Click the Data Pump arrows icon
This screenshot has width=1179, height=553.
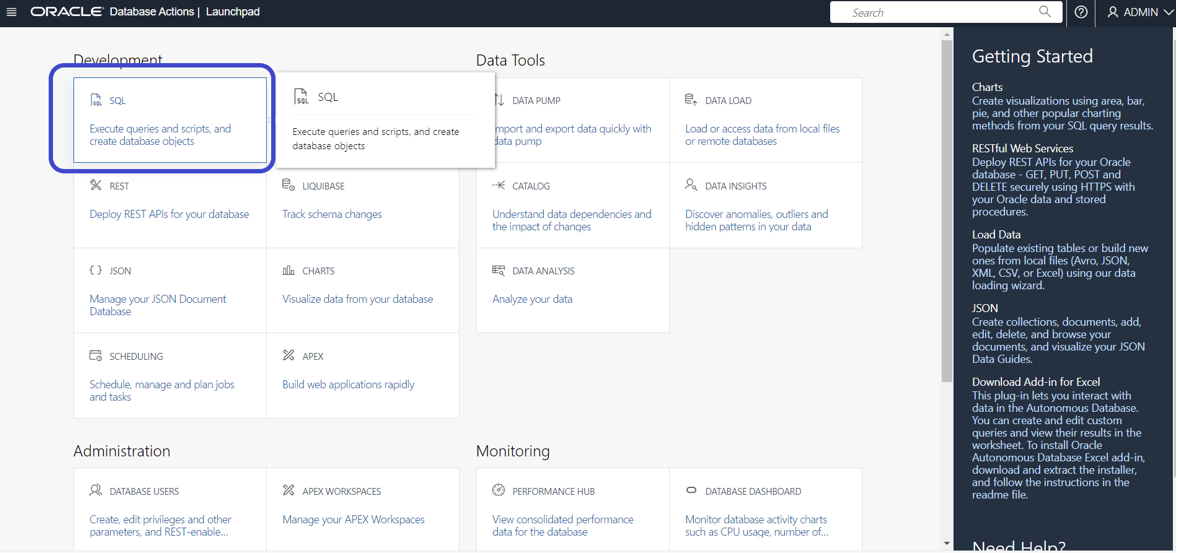pos(500,100)
